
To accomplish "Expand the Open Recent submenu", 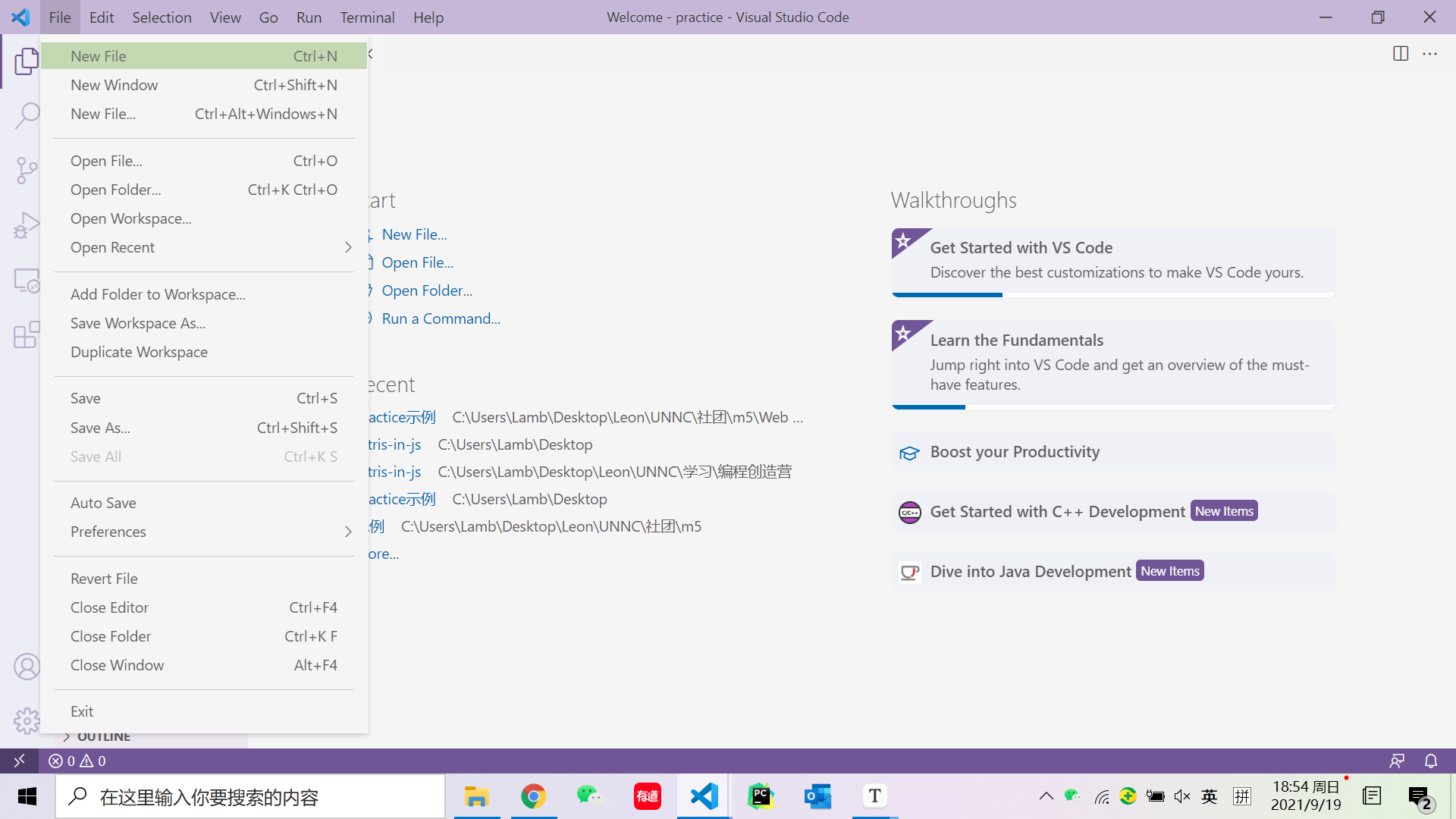I will point(112,247).
